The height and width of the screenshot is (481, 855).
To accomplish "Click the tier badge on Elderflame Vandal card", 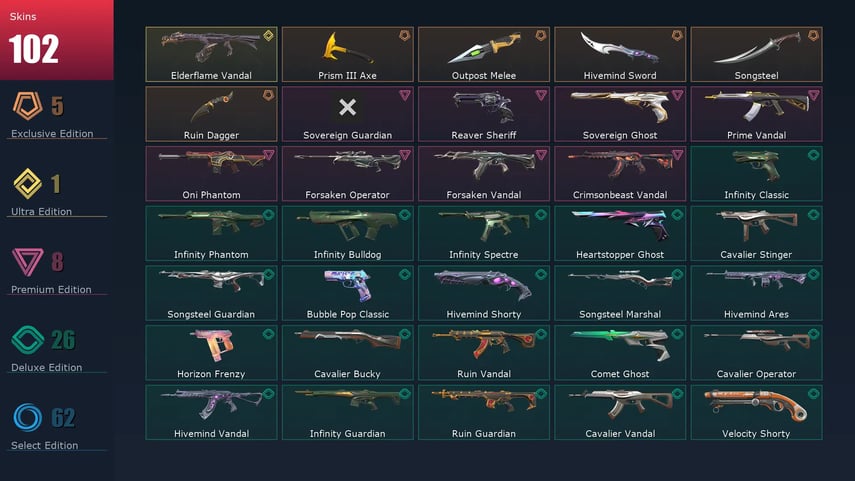I will pos(268,35).
